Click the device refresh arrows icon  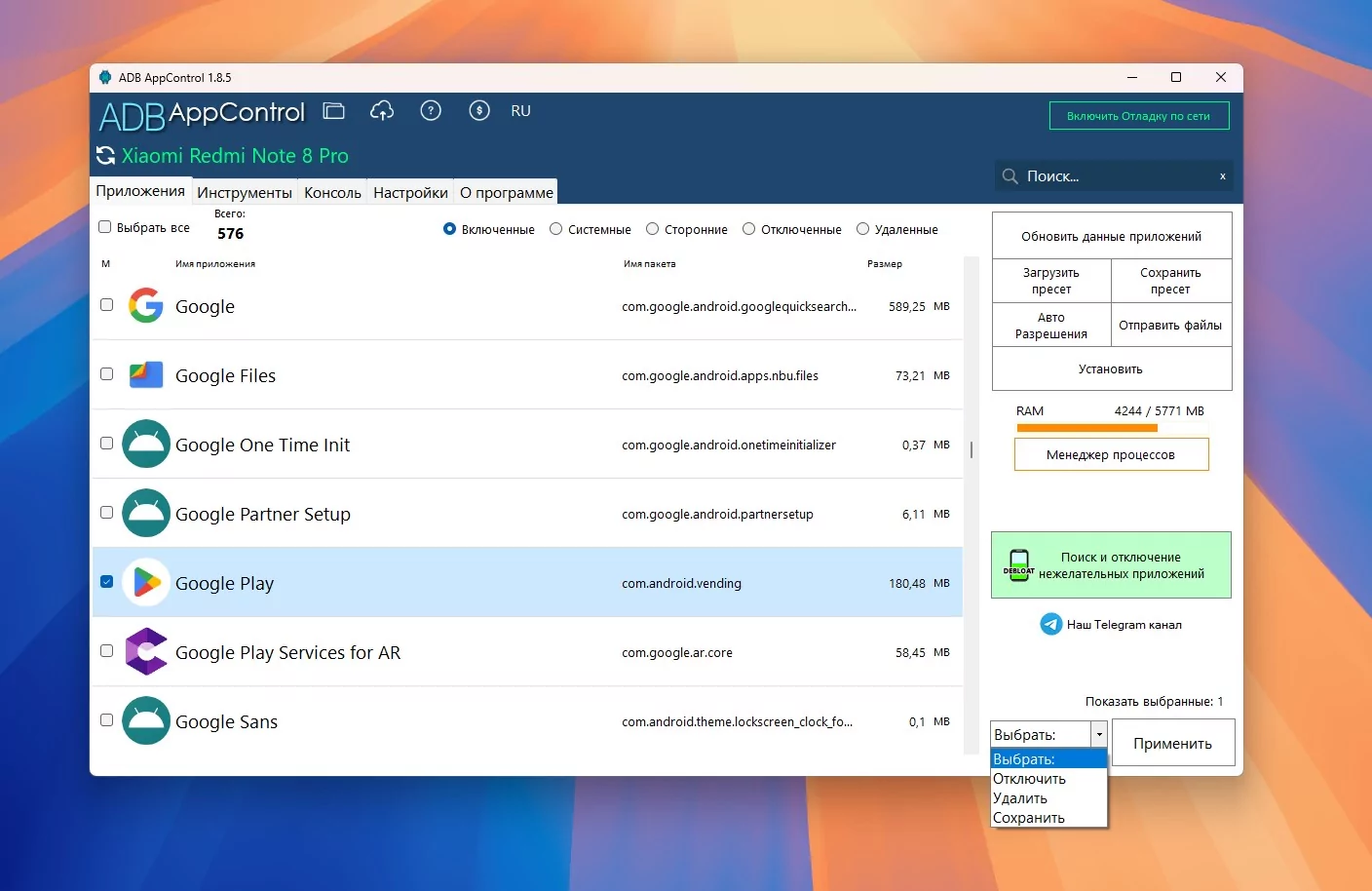106,156
